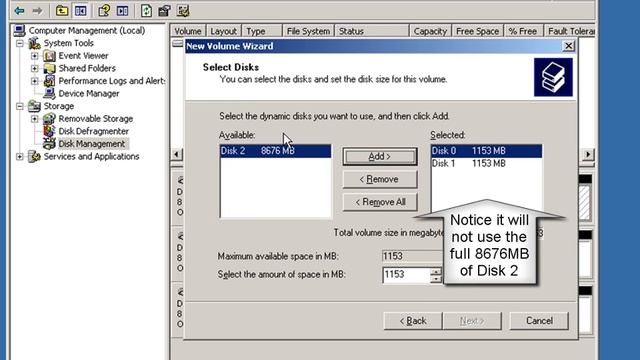The width and height of the screenshot is (640, 360).
Task: Click the Performance Logs and Alerts icon
Action: tap(49, 81)
